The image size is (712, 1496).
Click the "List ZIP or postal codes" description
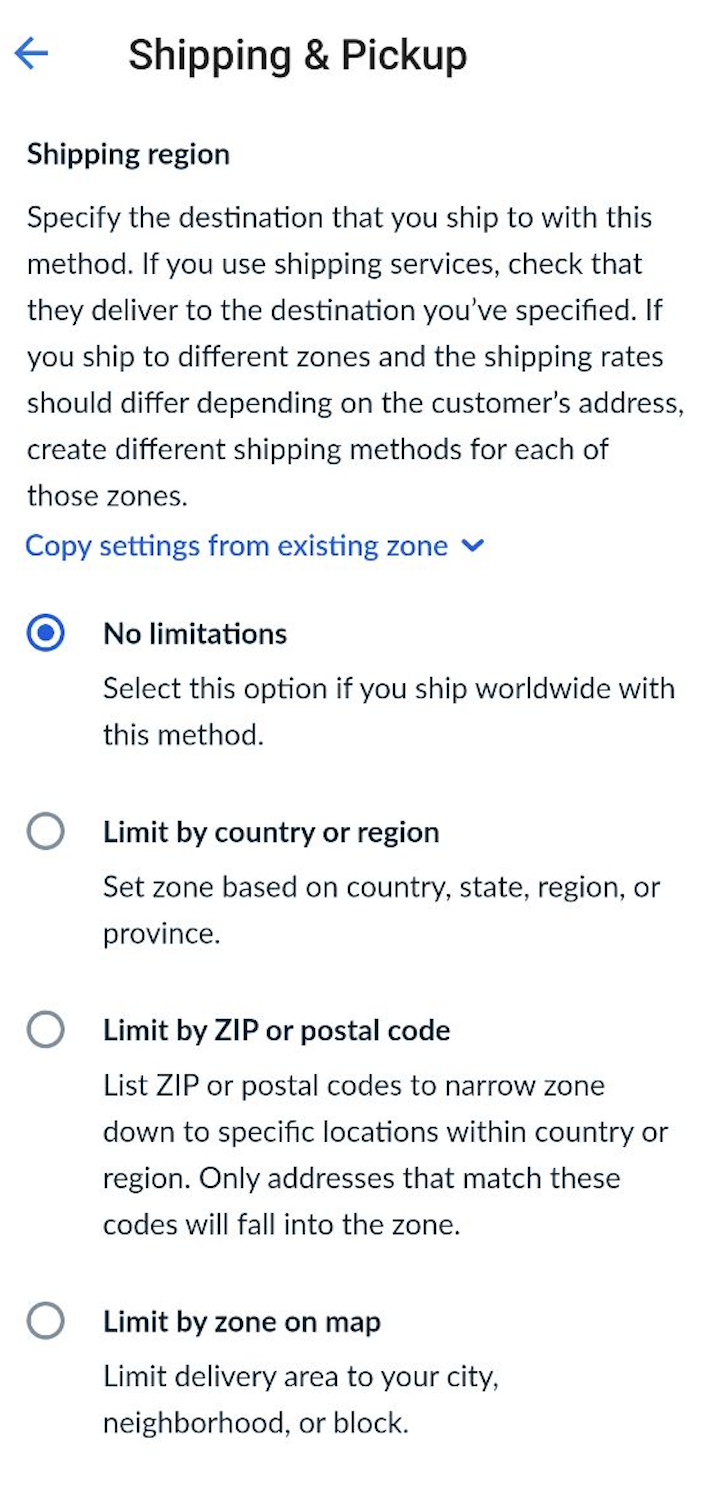[353, 1085]
